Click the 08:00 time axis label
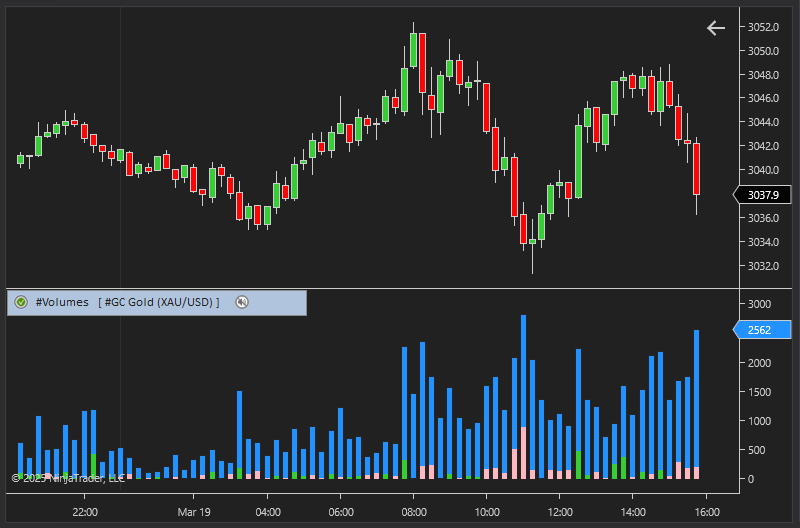This screenshot has height=528, width=800. (x=413, y=512)
